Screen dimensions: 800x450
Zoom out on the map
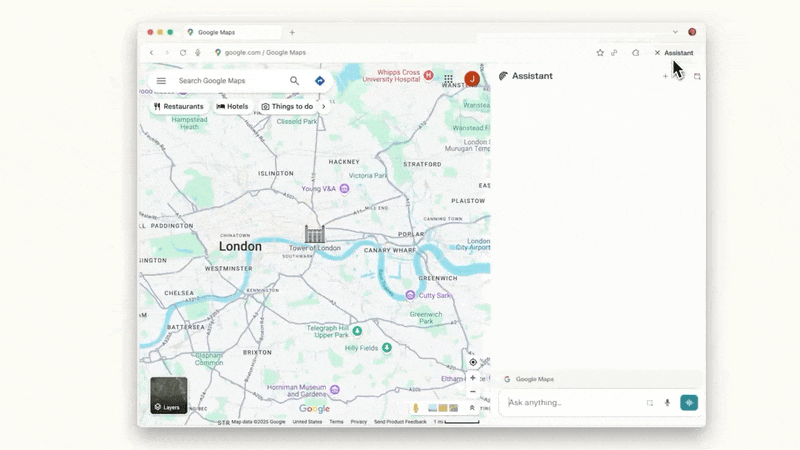click(x=472, y=392)
